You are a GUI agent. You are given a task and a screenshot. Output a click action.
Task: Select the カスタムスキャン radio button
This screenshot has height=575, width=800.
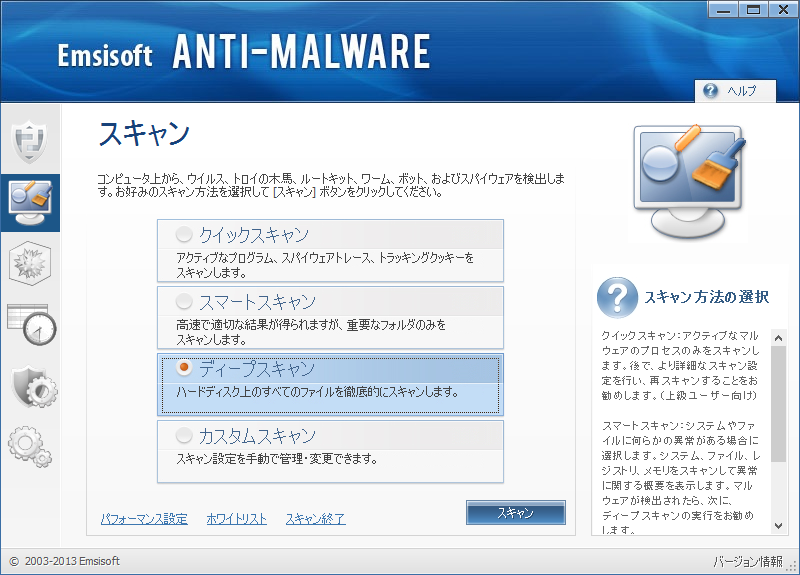[x=184, y=436]
